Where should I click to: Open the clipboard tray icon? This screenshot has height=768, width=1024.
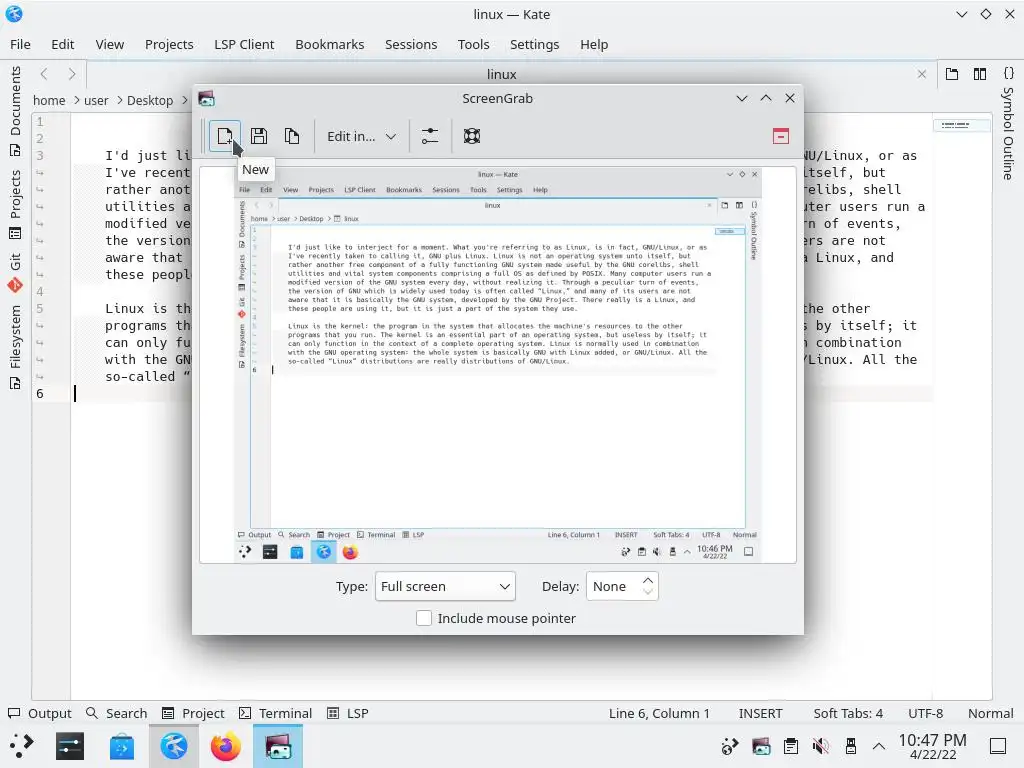click(791, 746)
